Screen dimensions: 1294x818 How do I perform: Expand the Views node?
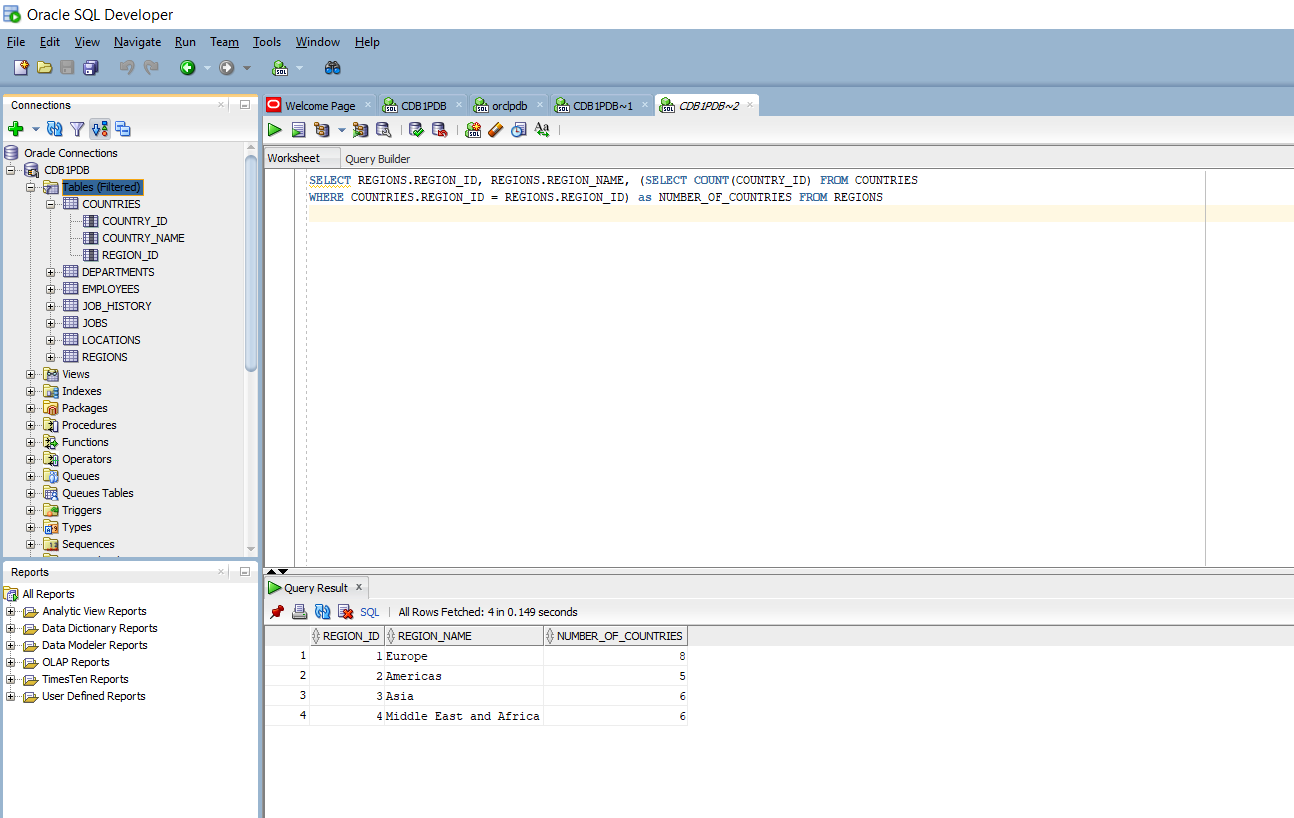[31, 374]
